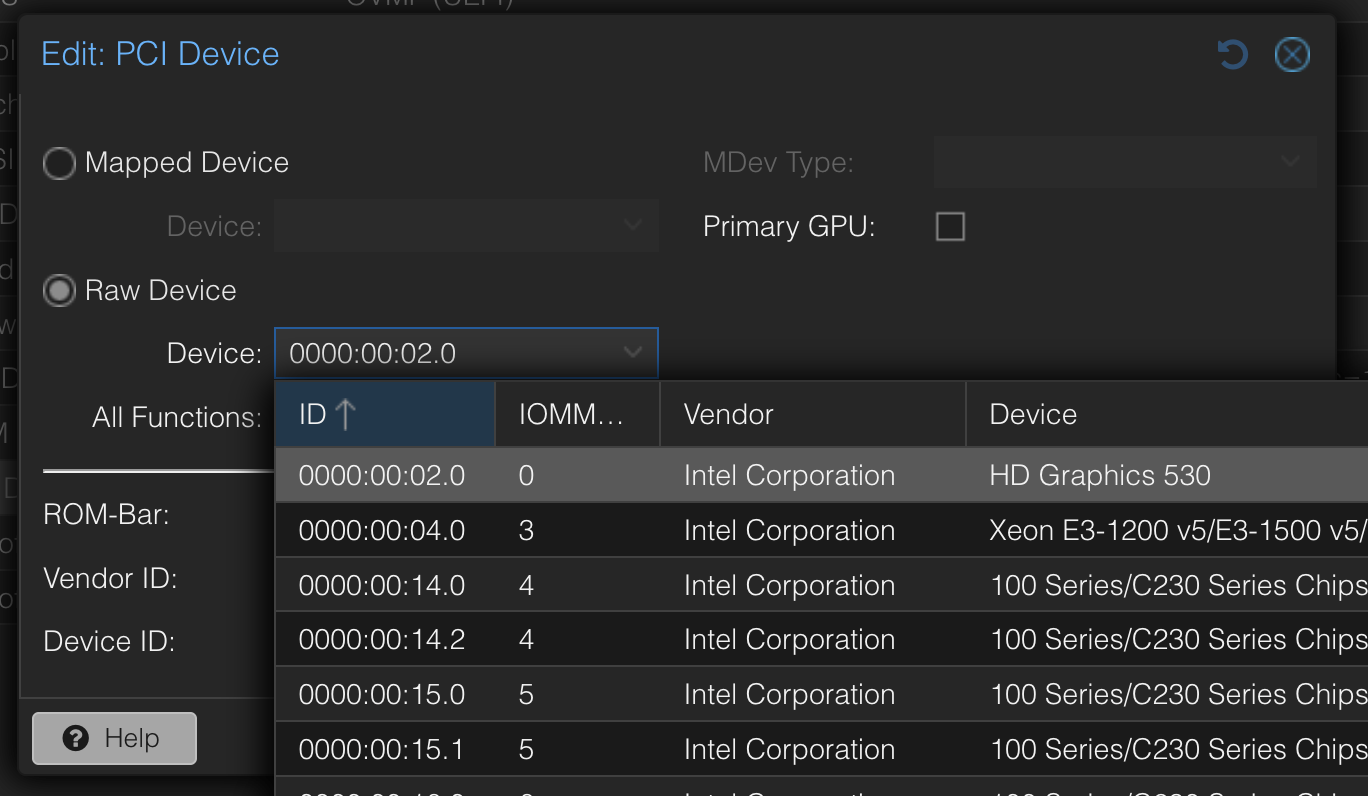Select the Mapped Device radio button
This screenshot has height=796, width=1368.
(59, 163)
